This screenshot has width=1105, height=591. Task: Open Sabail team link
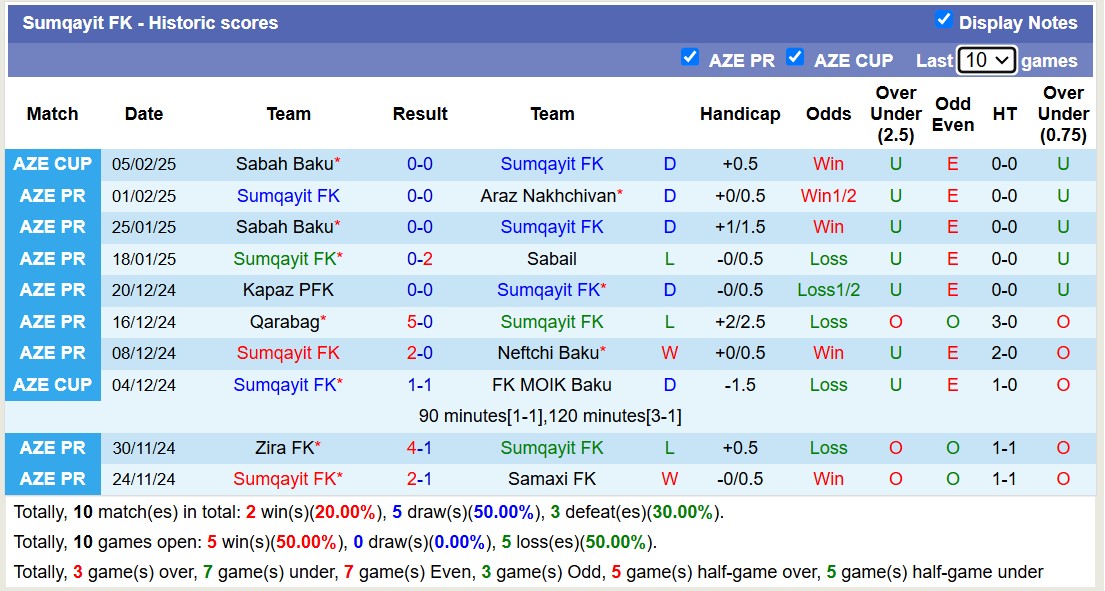click(x=552, y=259)
